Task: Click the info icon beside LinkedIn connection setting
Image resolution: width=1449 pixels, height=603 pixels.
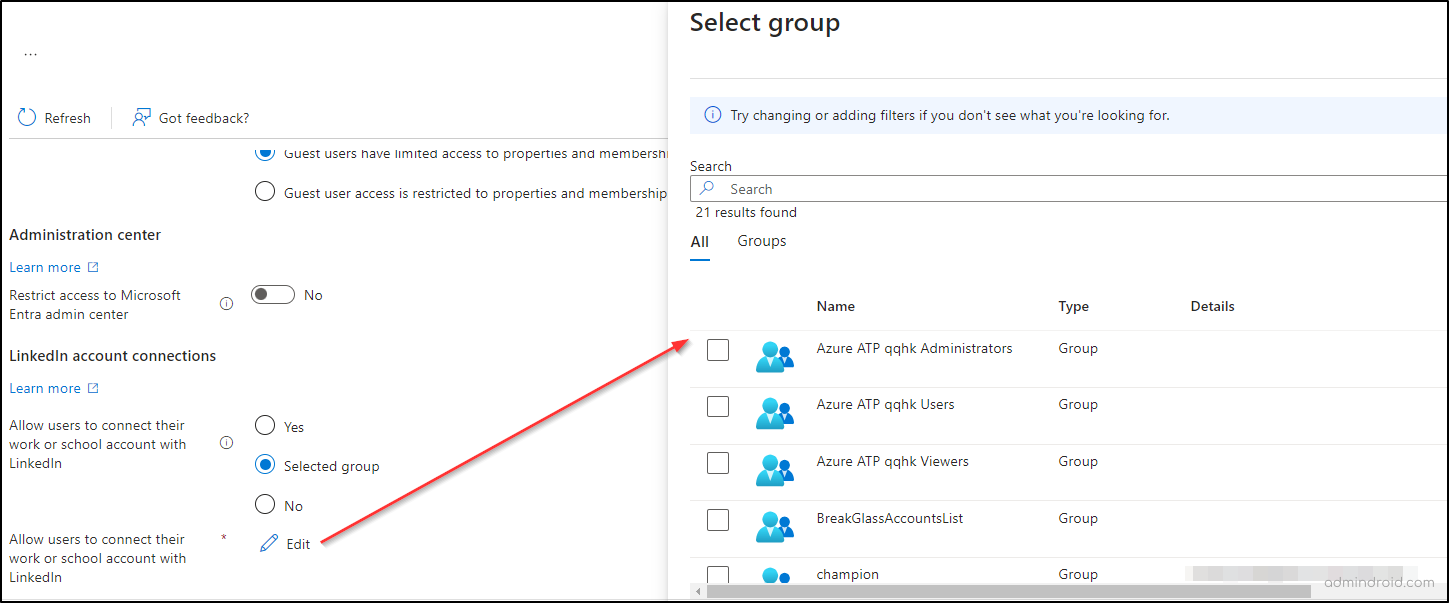Action: coord(226,441)
